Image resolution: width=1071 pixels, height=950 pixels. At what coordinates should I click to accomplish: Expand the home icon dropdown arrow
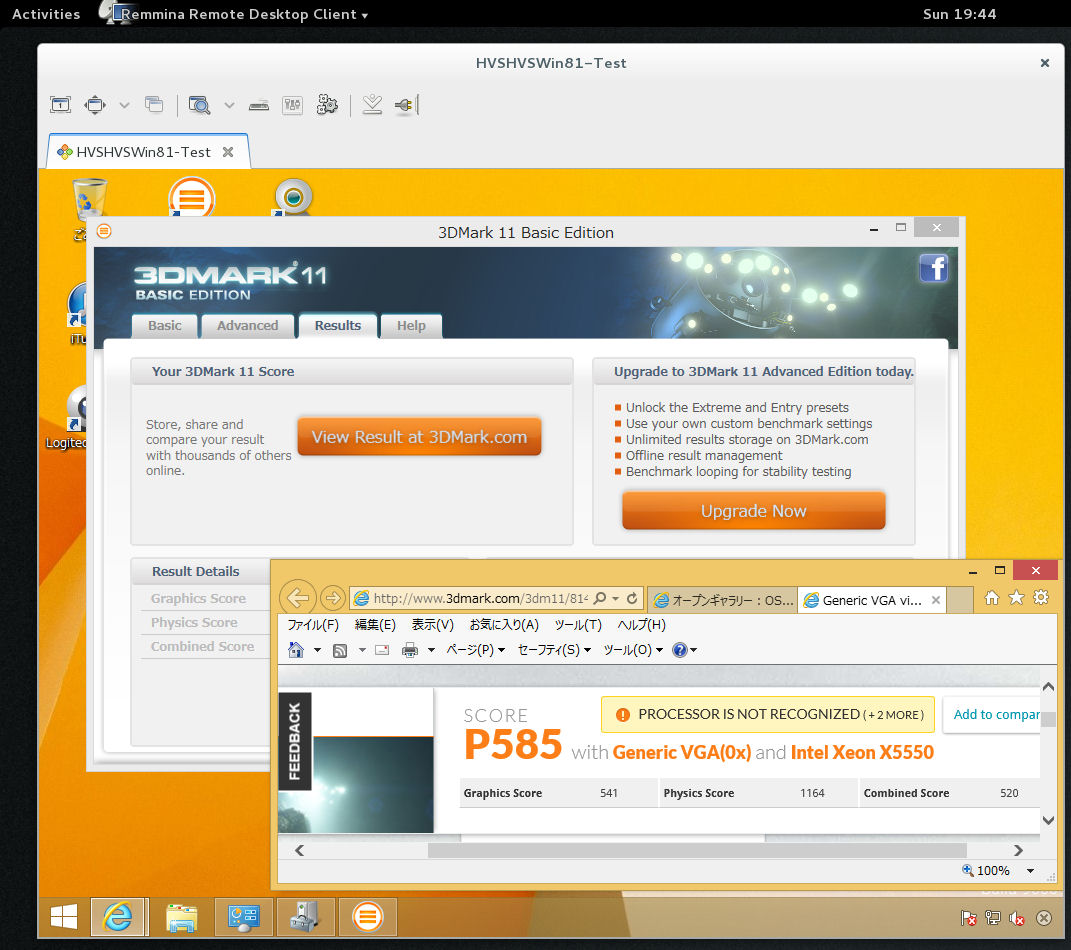pos(317,650)
